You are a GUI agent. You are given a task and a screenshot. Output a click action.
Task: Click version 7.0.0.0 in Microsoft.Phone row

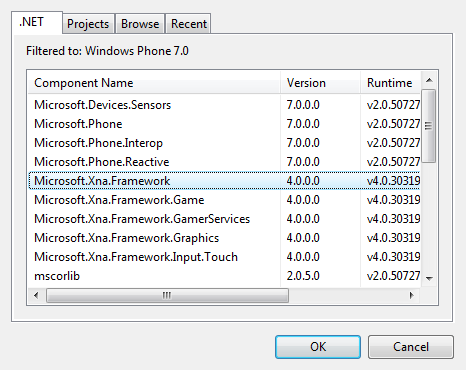[303, 124]
